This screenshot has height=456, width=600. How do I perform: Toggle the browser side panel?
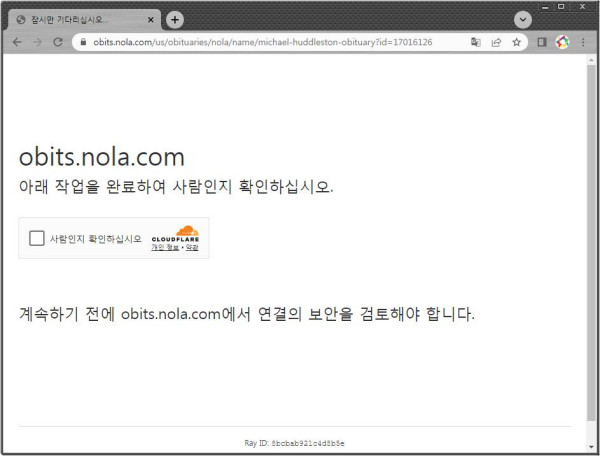(542, 43)
